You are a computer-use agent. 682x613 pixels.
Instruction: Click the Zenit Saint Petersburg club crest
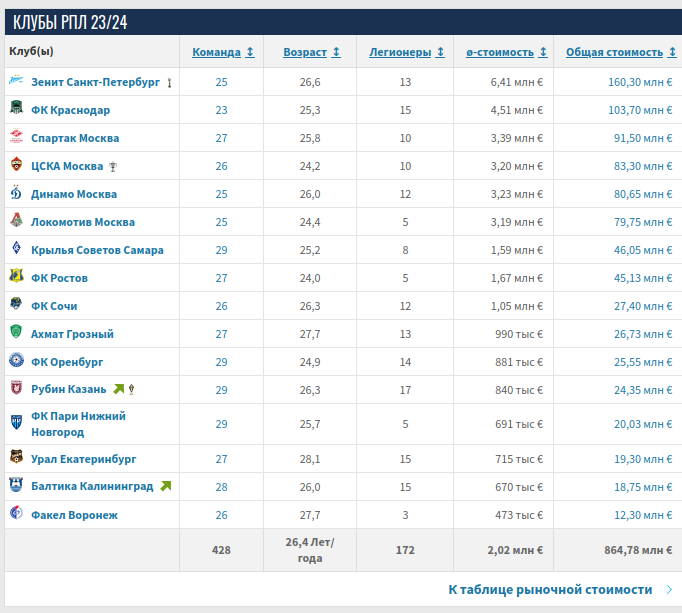click(x=16, y=80)
